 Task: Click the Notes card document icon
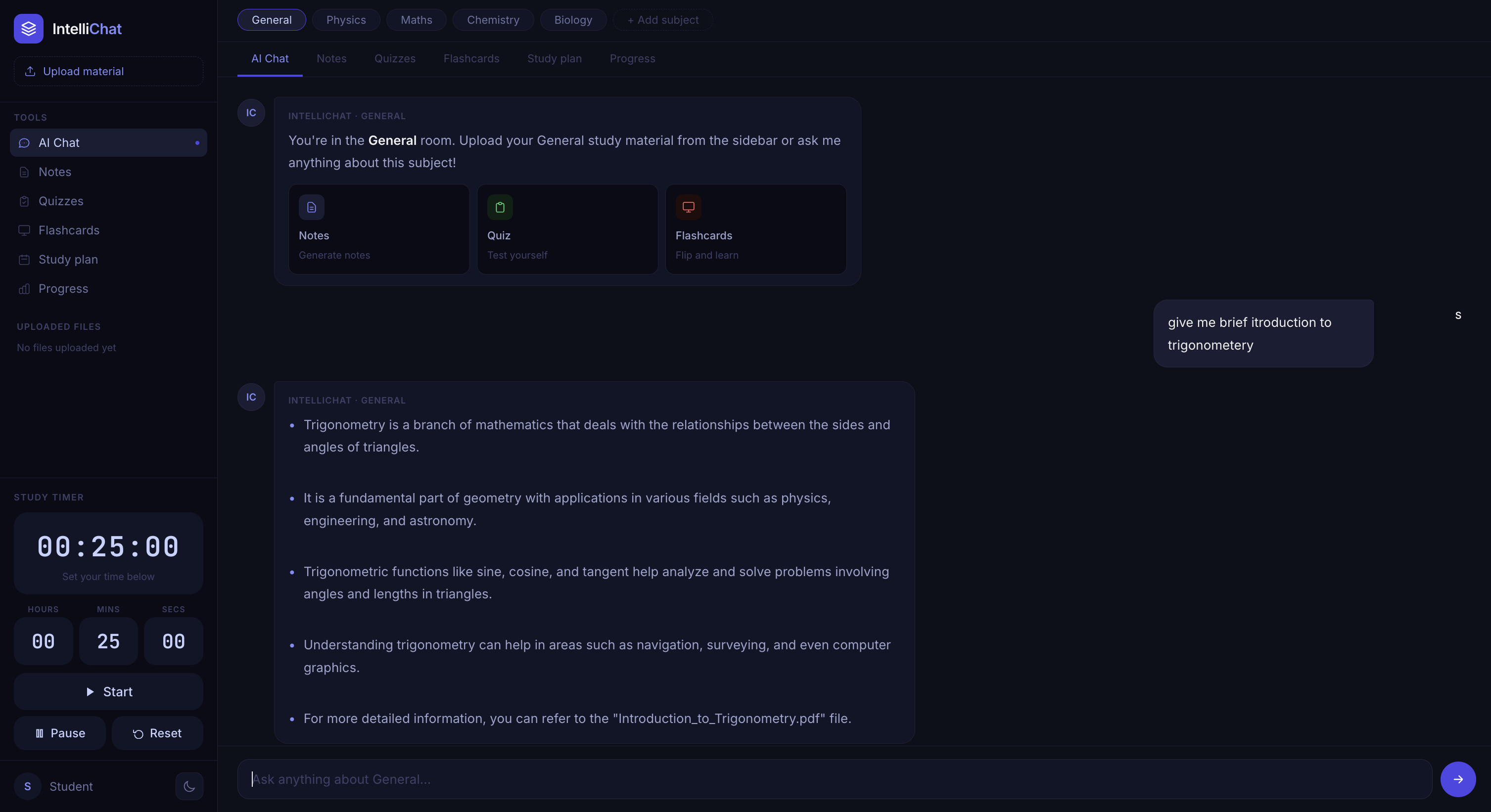click(311, 207)
